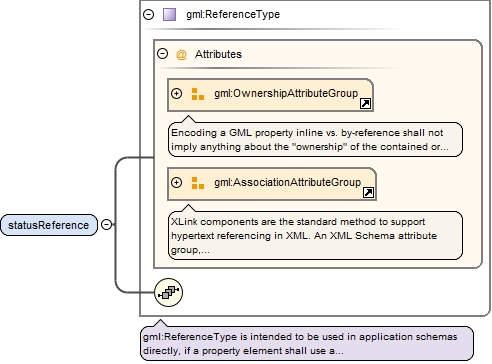
Task: Select the gml:AssociationAttributeGroup label
Action: (288, 182)
